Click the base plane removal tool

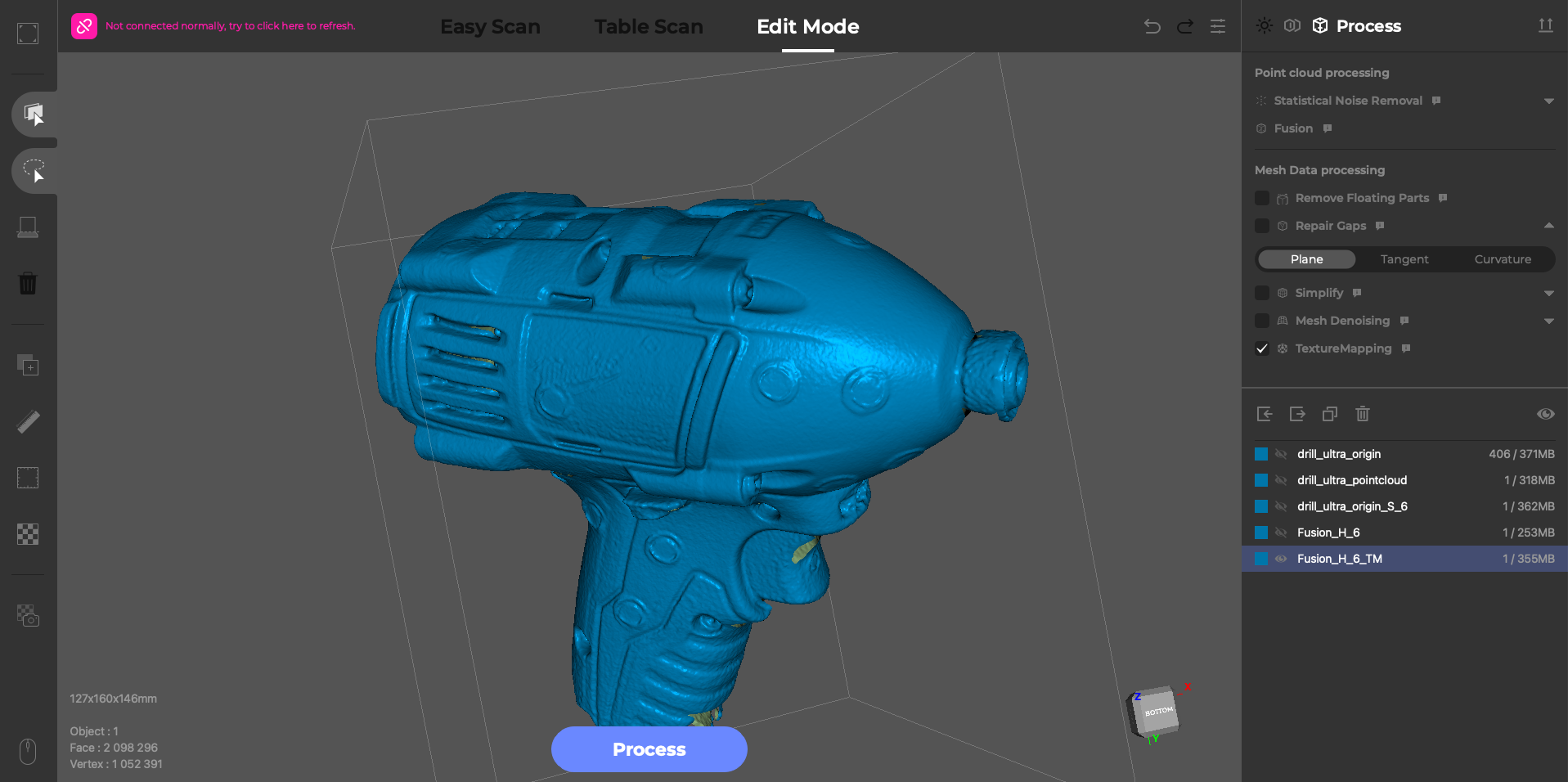[28, 227]
